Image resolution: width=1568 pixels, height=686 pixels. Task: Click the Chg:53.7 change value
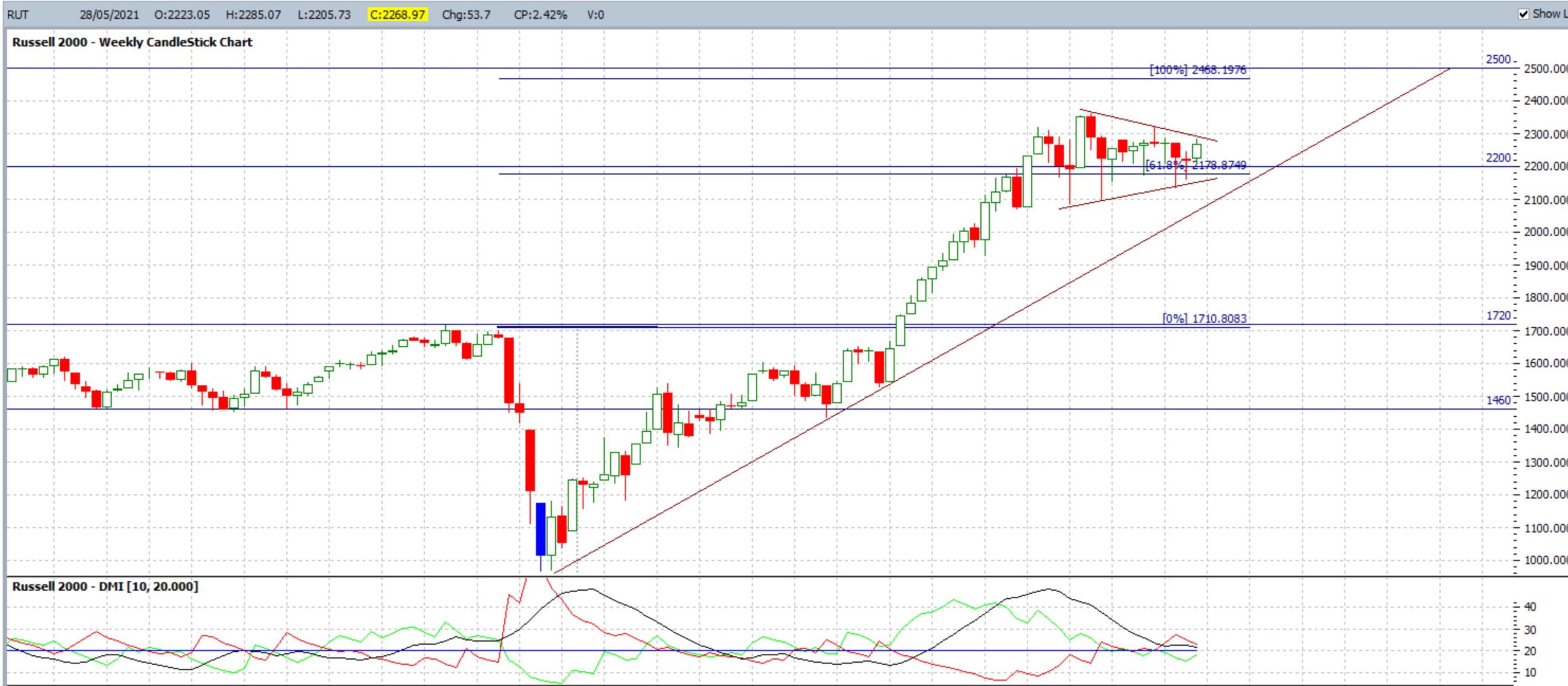tap(466, 14)
